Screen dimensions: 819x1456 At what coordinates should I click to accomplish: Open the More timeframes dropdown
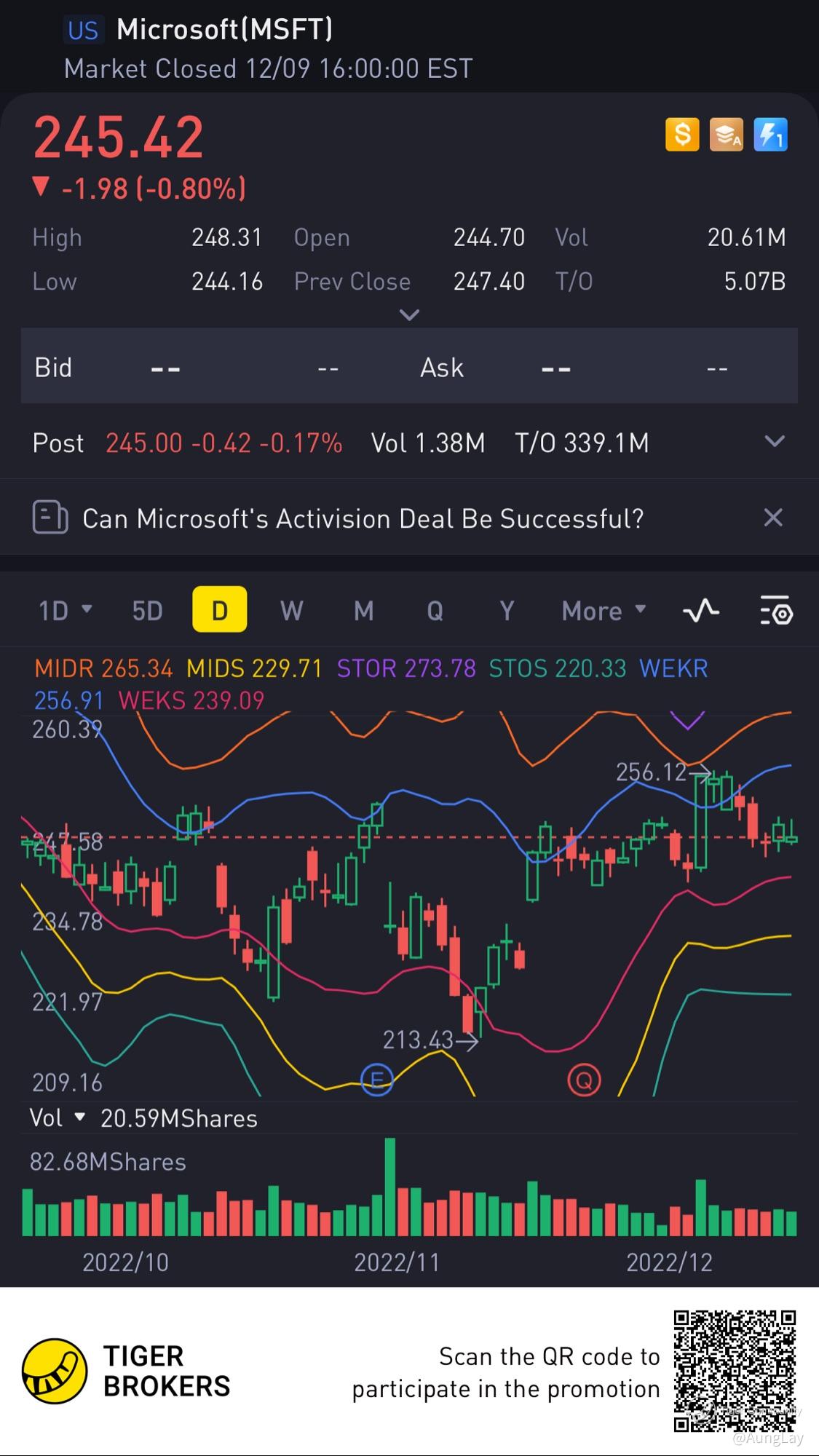604,610
